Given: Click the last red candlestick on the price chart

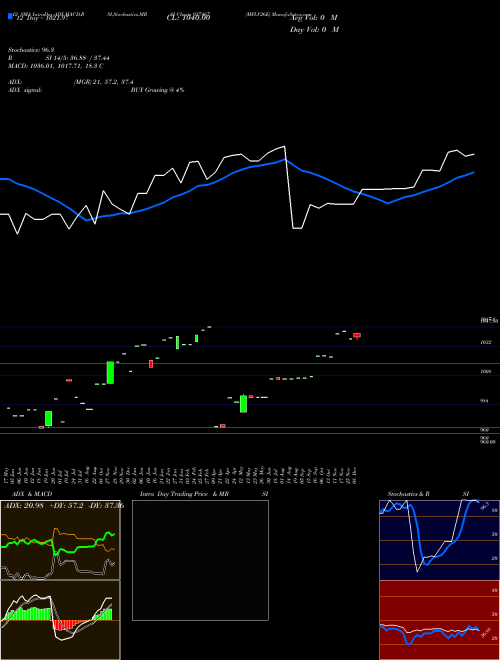Looking at the screenshot, I should click(357, 335).
